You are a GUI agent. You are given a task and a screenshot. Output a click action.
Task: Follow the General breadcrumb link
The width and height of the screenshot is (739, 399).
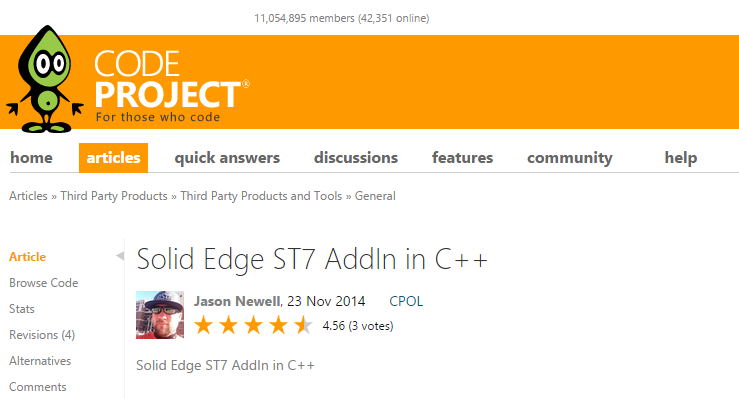[375, 196]
